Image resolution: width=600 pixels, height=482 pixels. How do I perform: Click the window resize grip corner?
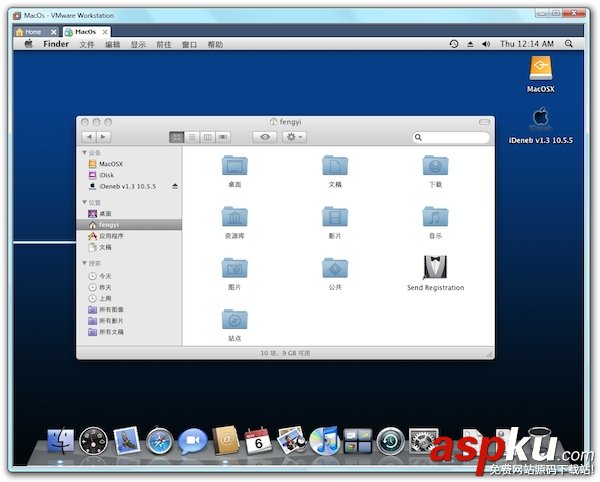pyautogui.click(x=489, y=354)
